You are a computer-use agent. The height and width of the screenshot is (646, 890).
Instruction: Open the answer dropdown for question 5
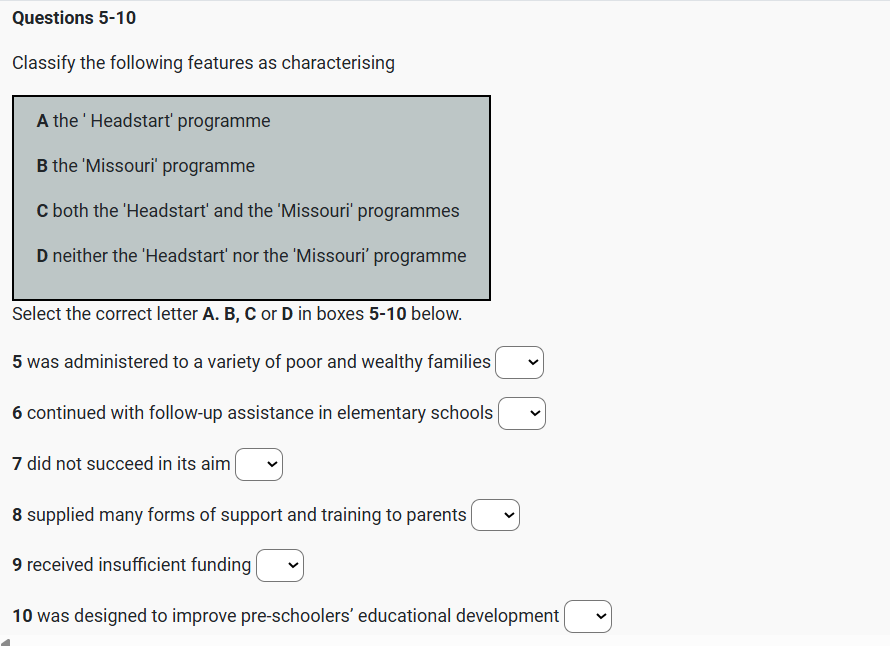pyautogui.click(x=520, y=363)
